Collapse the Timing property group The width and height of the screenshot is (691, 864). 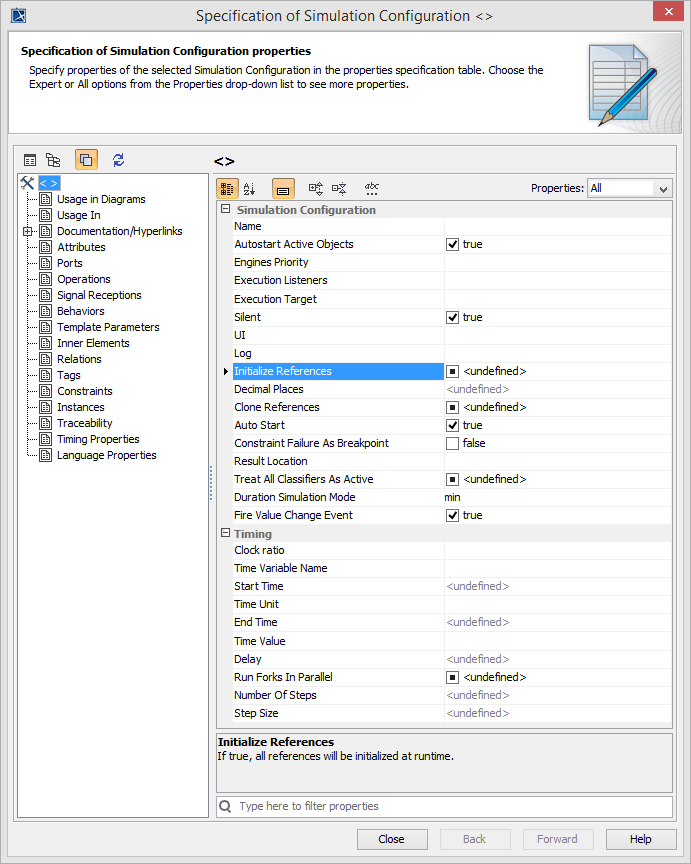225,534
